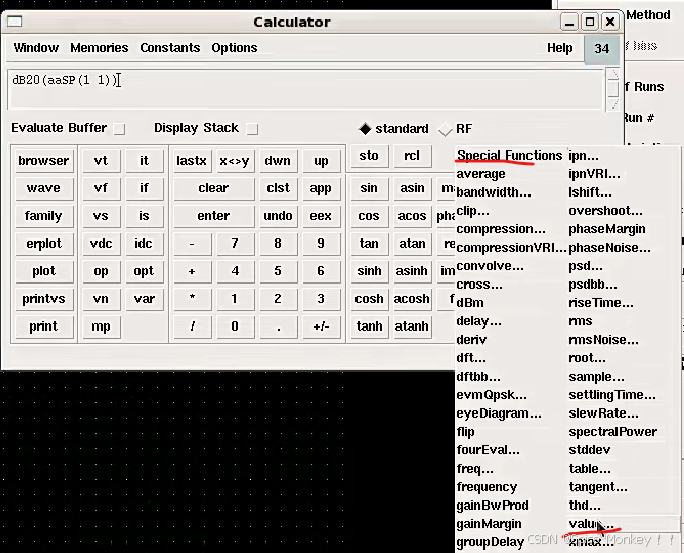The height and width of the screenshot is (553, 684).
Task: Choose eyeDiagram... from Special Functions
Action: coord(499,413)
